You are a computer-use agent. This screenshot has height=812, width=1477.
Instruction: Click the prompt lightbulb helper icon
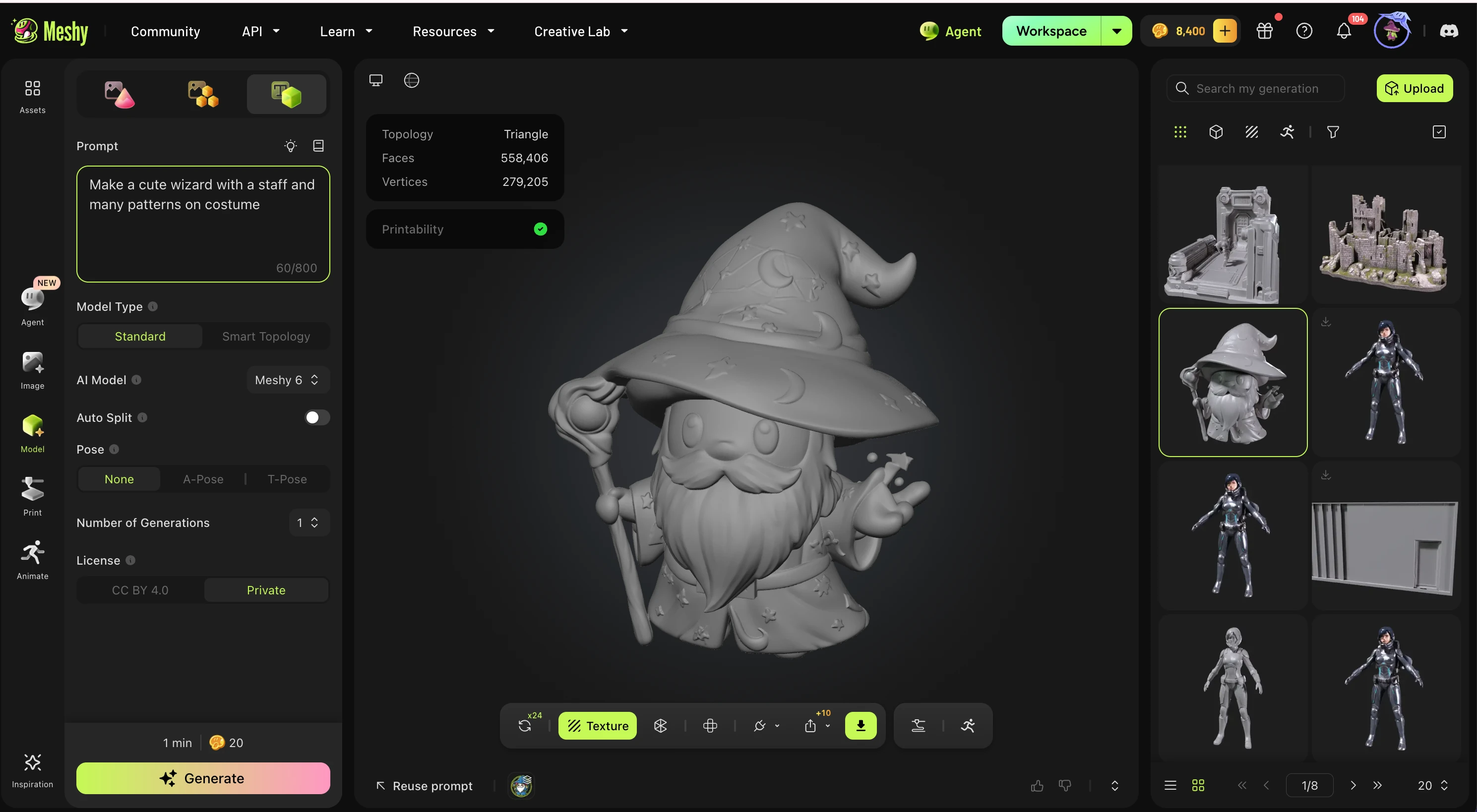[x=290, y=146]
